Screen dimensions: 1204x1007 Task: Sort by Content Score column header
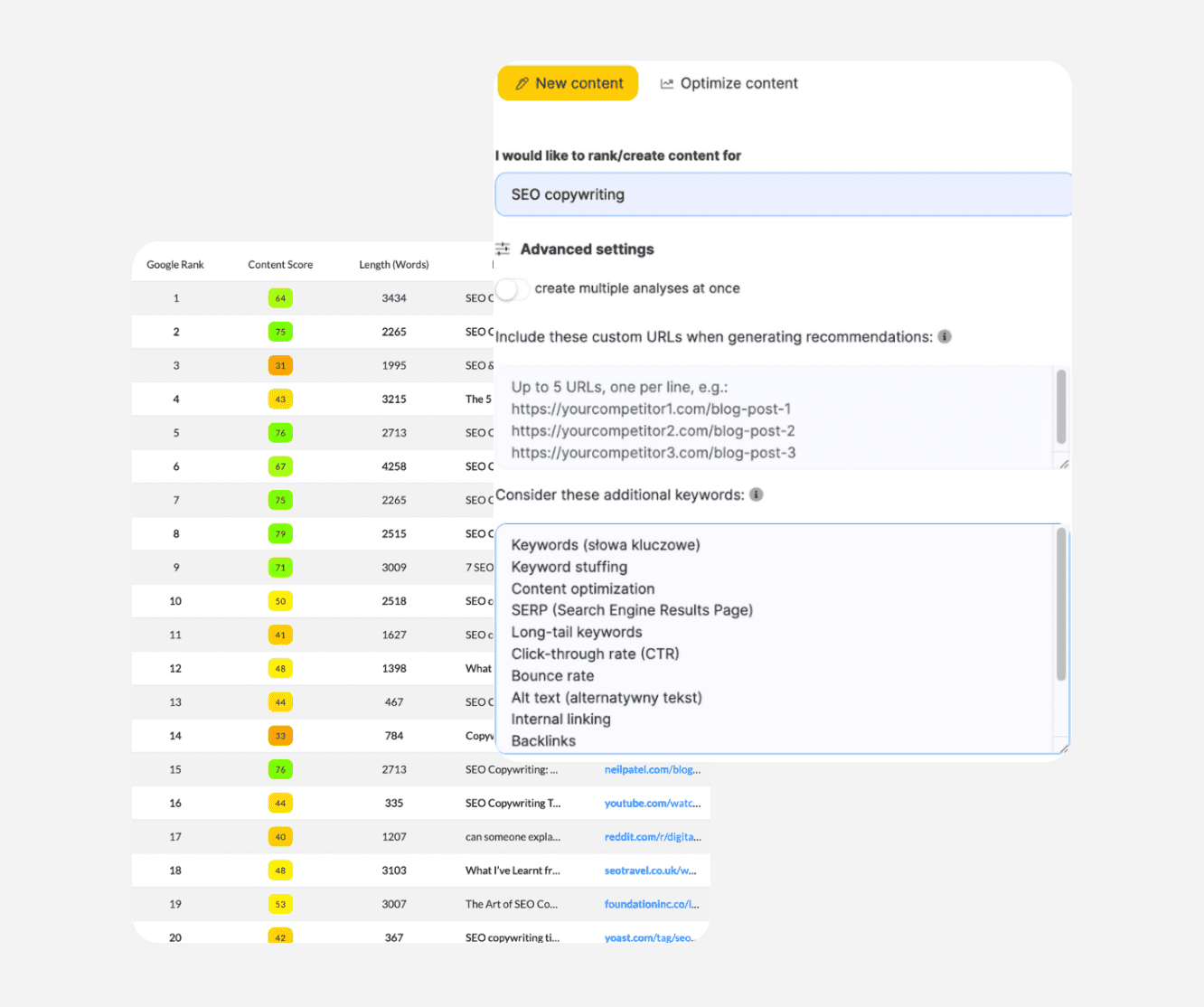pos(280,265)
